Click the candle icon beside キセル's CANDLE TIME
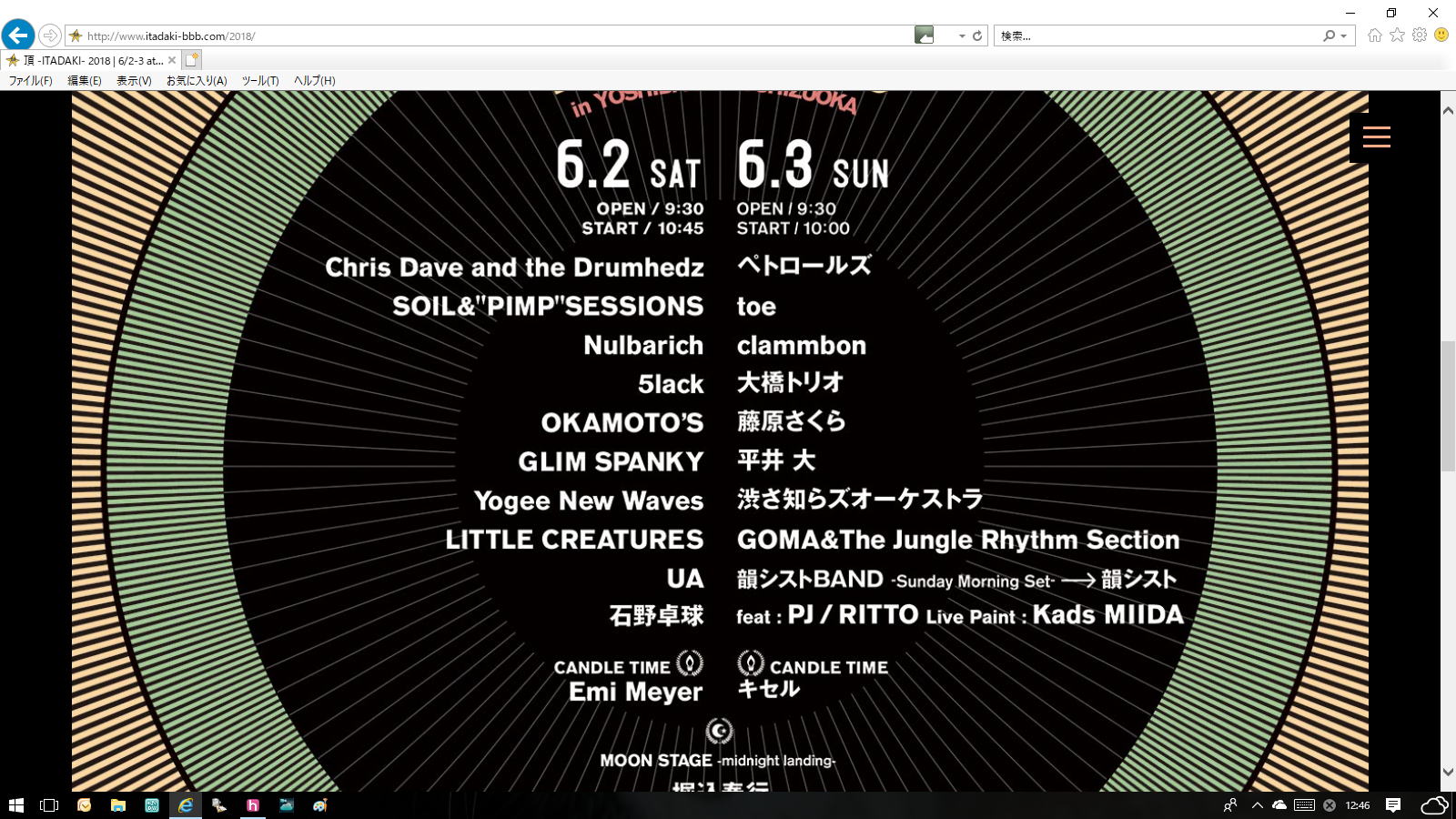1456x819 pixels. [751, 663]
